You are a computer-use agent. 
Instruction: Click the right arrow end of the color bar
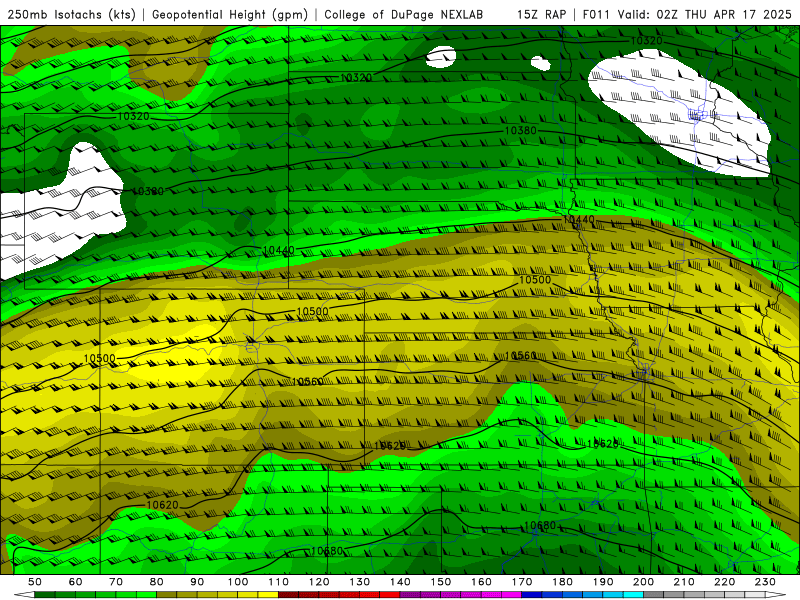pyautogui.click(x=776, y=594)
